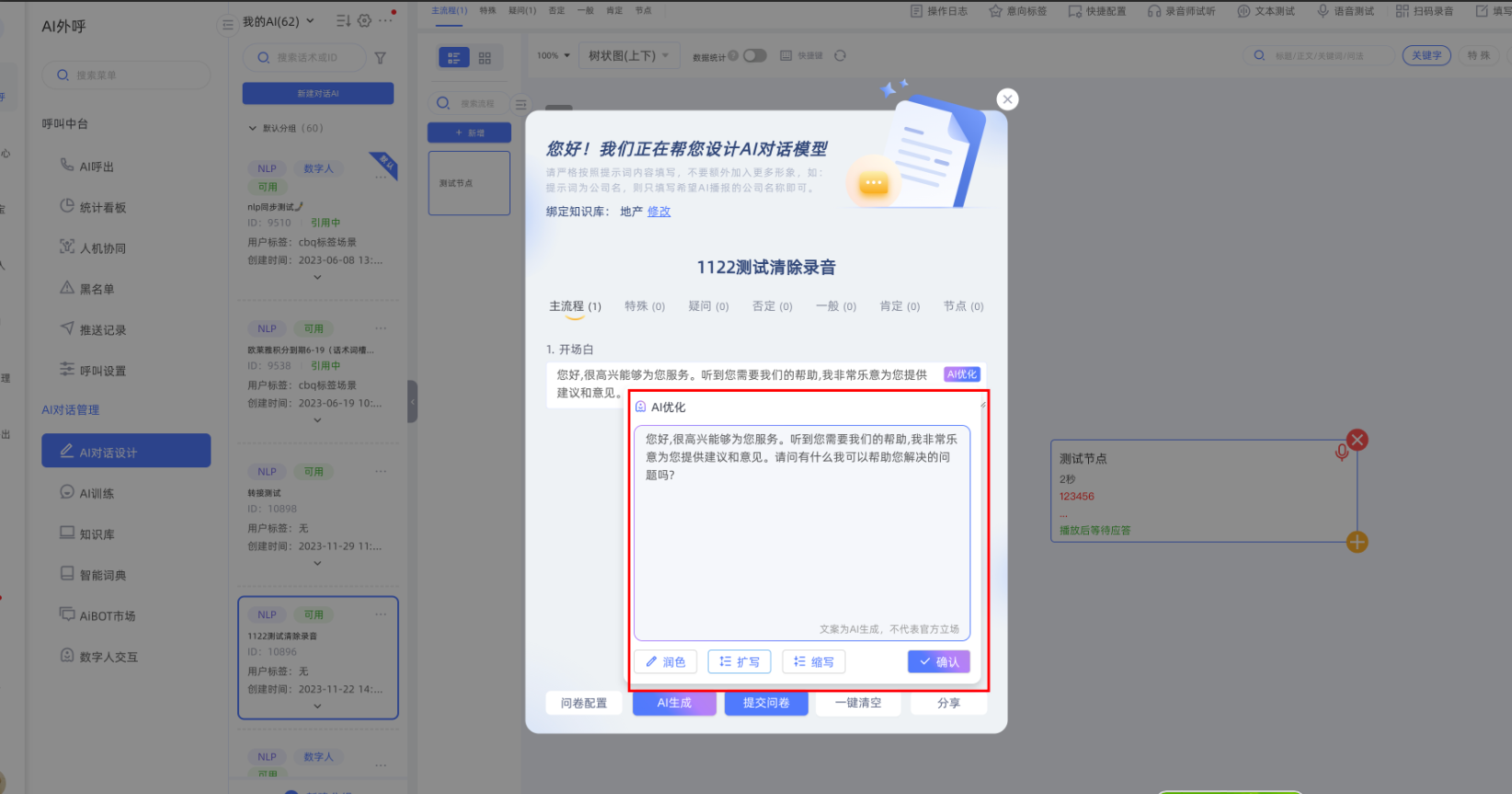Select the 特殊 (0) tab in dialog
1512x794 pixels.
pyautogui.click(x=644, y=306)
